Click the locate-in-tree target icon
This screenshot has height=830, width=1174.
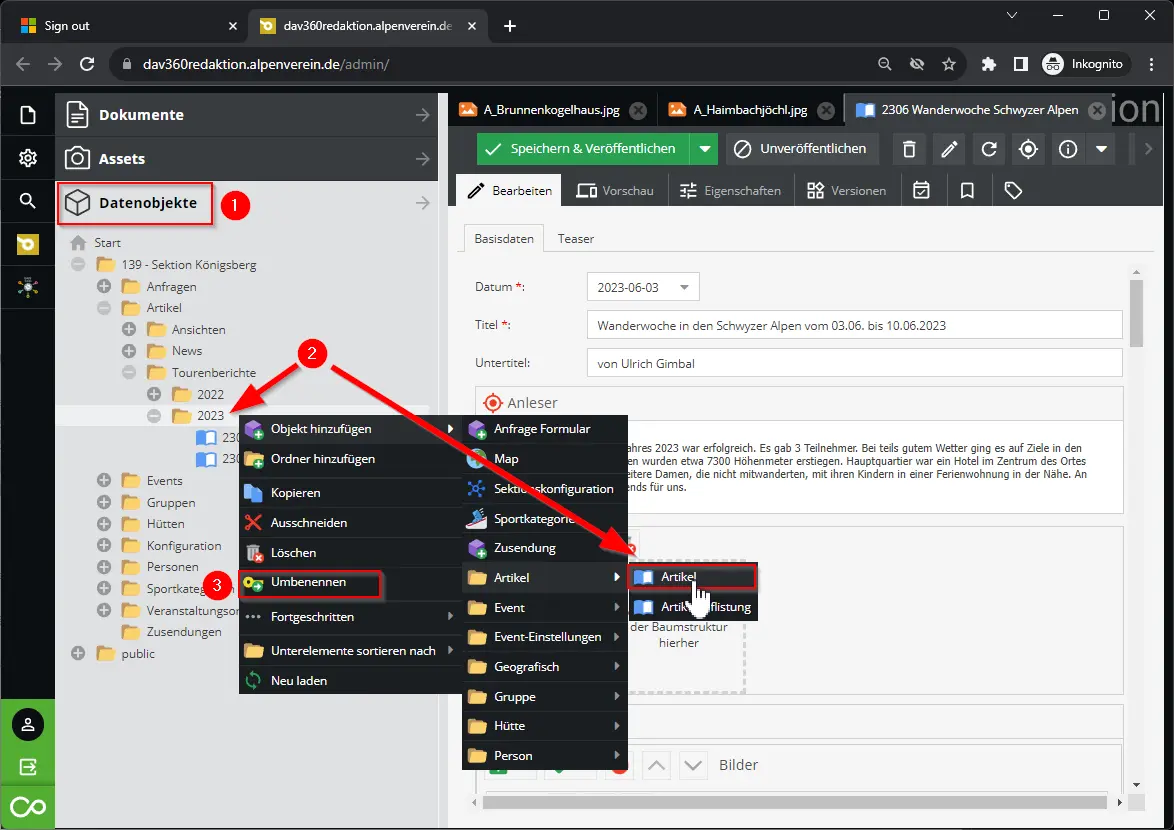[x=1028, y=150]
